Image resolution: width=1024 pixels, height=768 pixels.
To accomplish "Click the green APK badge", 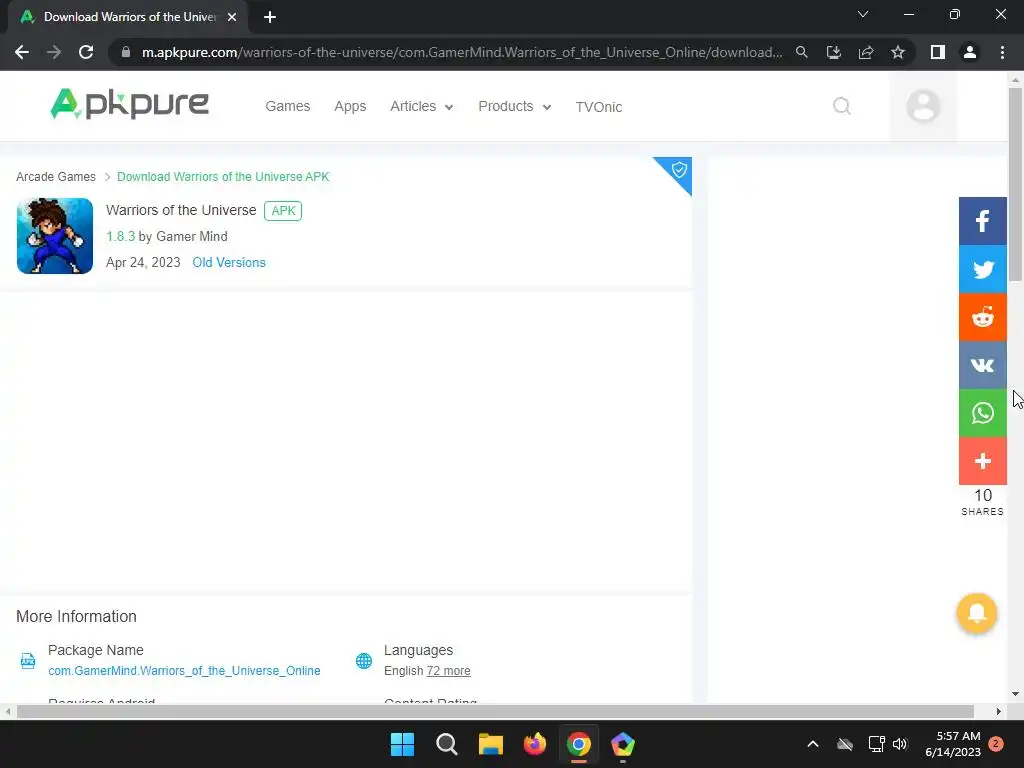I will [283, 211].
